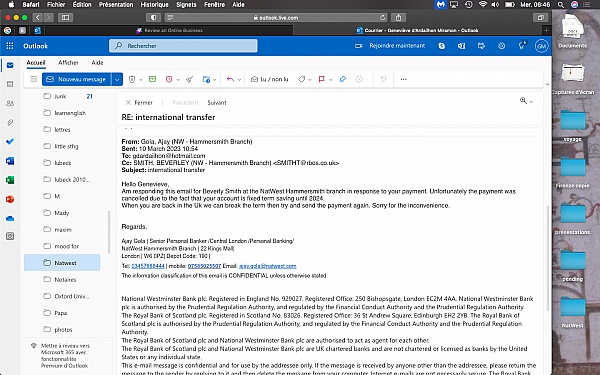600x375 pixels.
Task: Open the account avatar menu
Action: pyautogui.click(x=541, y=46)
